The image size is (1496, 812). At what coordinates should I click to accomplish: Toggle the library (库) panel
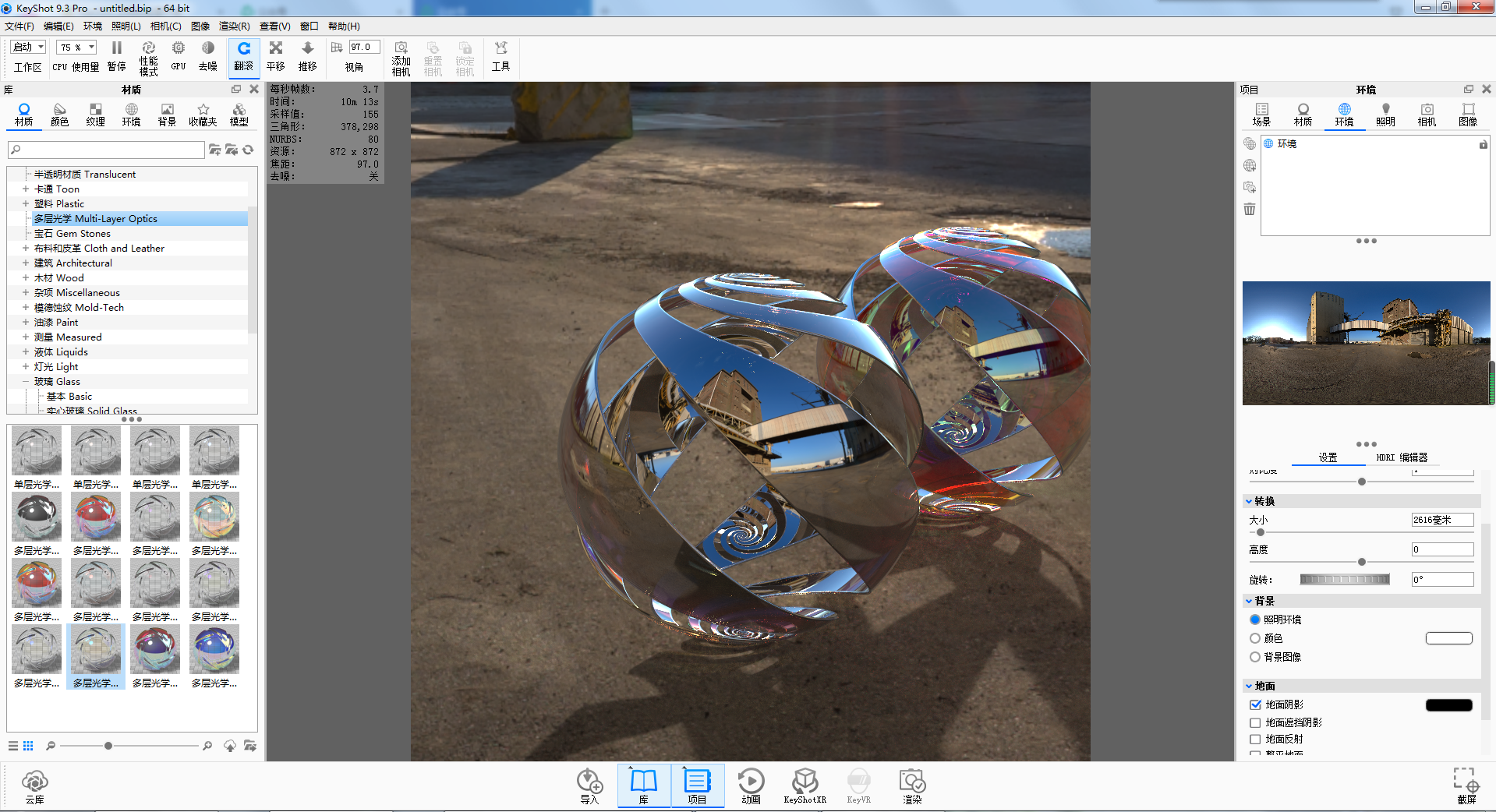pyautogui.click(x=644, y=786)
